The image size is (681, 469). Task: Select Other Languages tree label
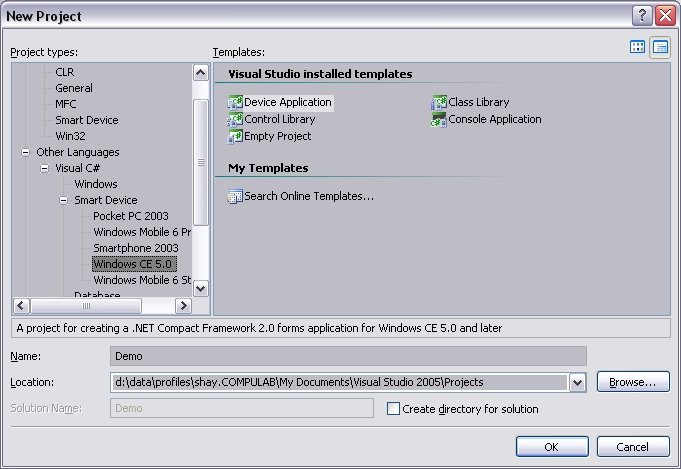(x=78, y=152)
